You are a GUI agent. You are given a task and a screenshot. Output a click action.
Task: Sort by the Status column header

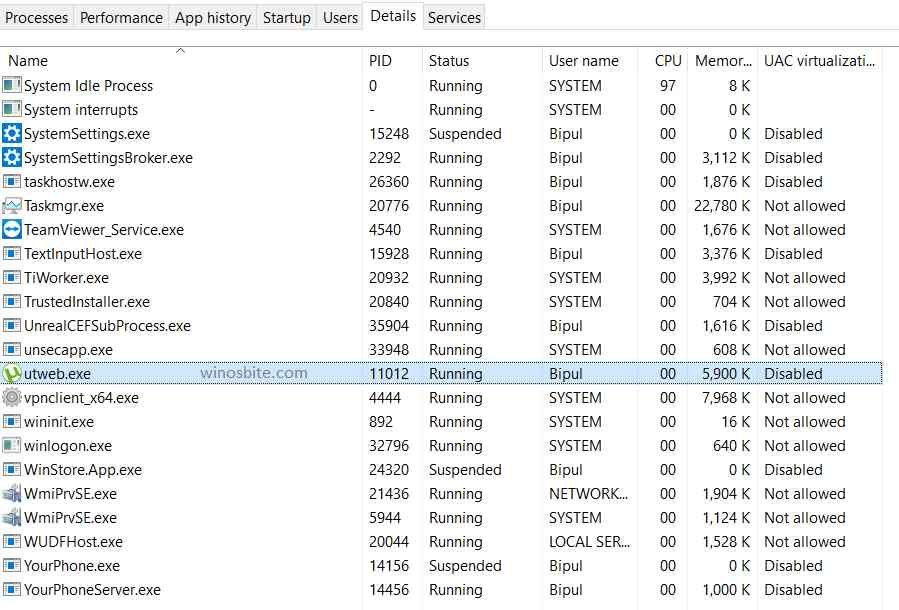[449, 61]
